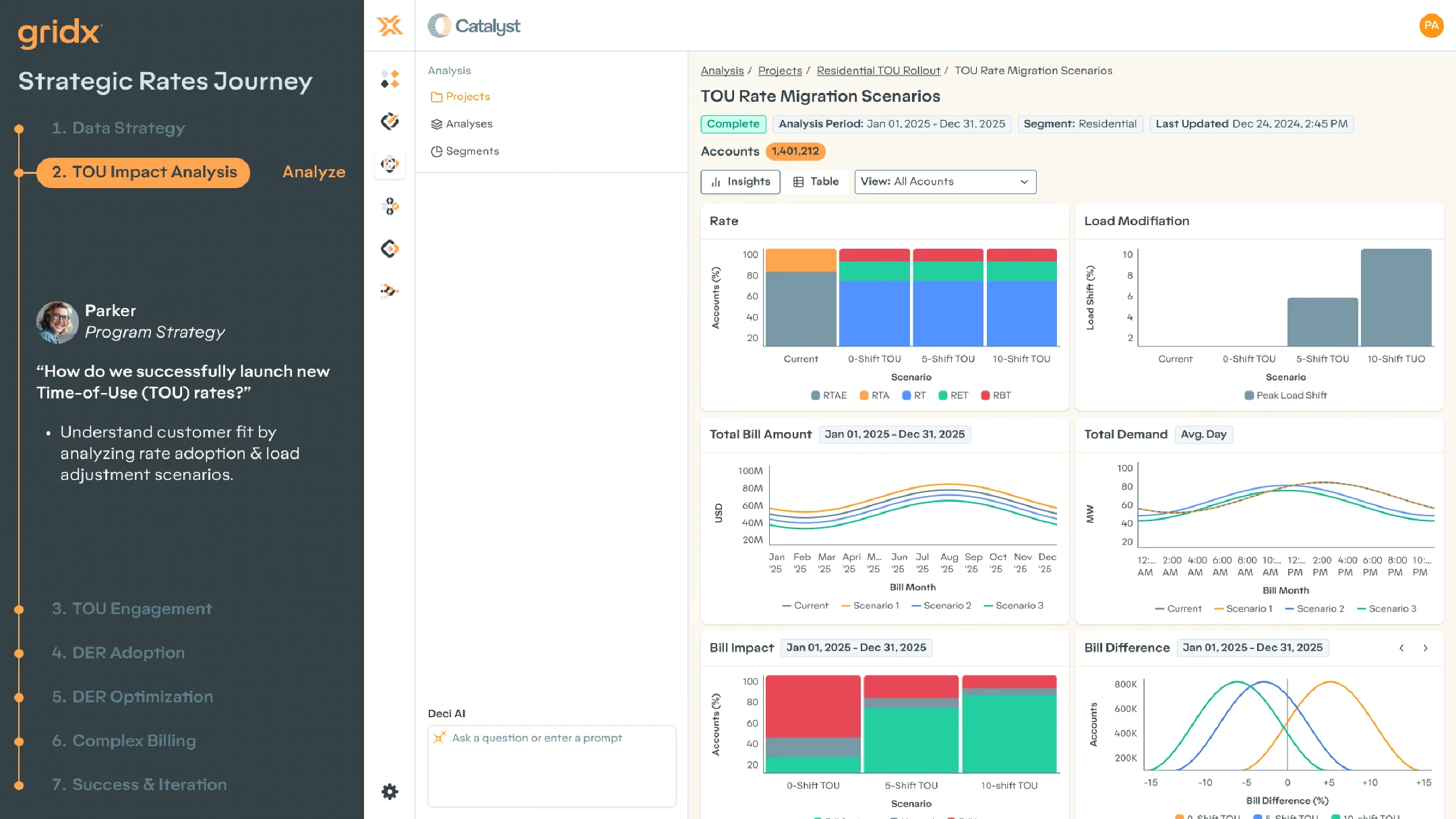Click the orange GridX logo icon

[x=390, y=26]
